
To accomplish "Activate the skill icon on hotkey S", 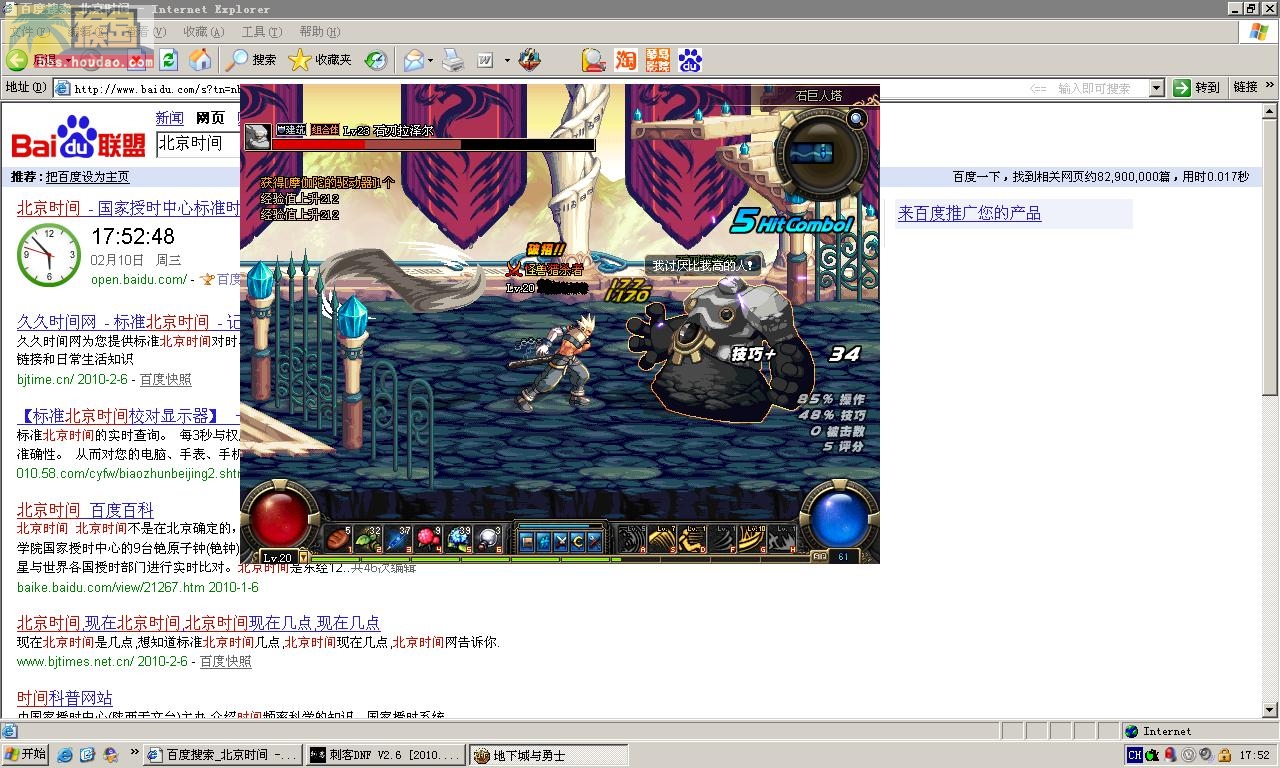I will click(x=661, y=539).
